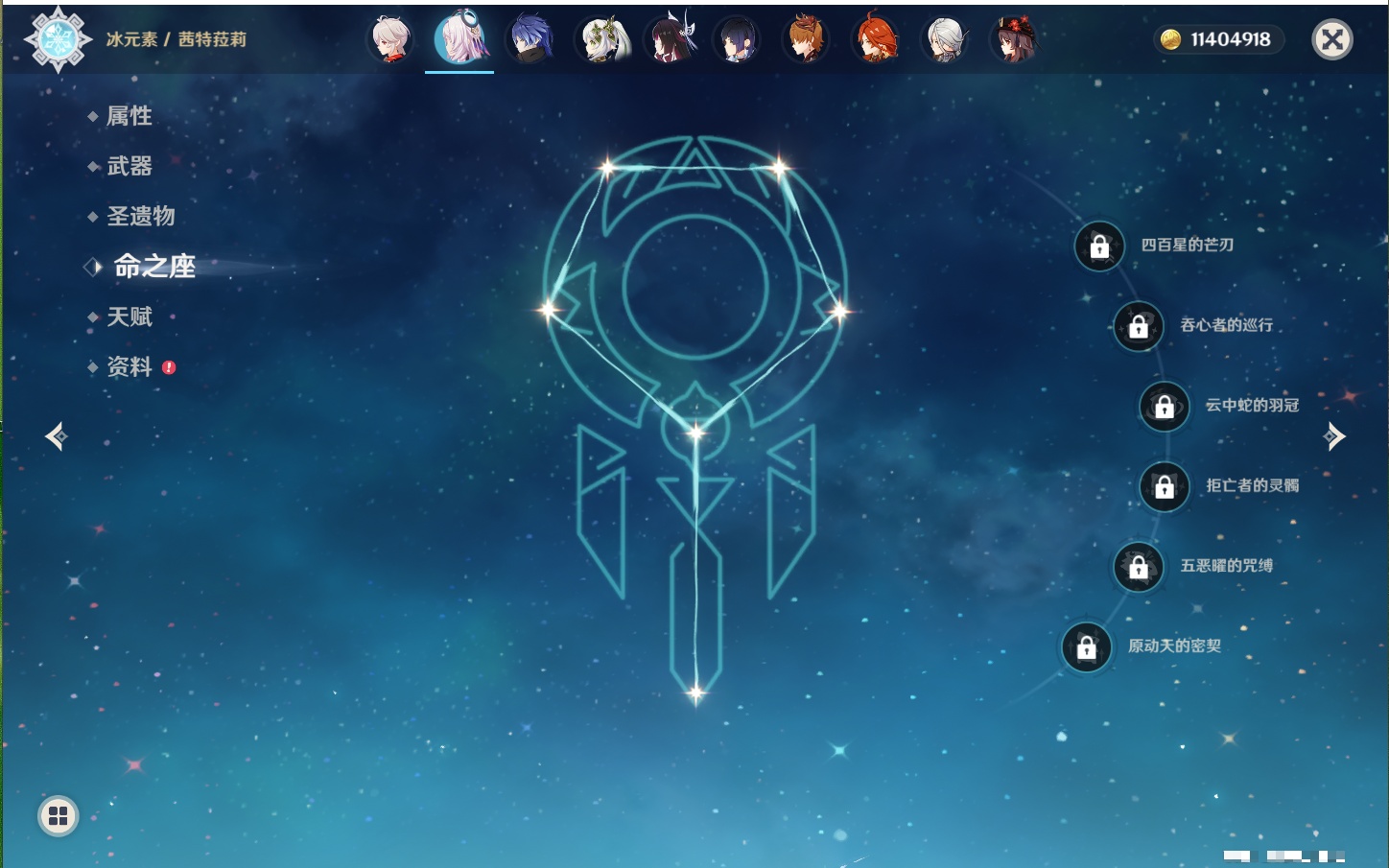
Task: Click the lock icon for 四百星的芒刃
Action: tap(1099, 246)
